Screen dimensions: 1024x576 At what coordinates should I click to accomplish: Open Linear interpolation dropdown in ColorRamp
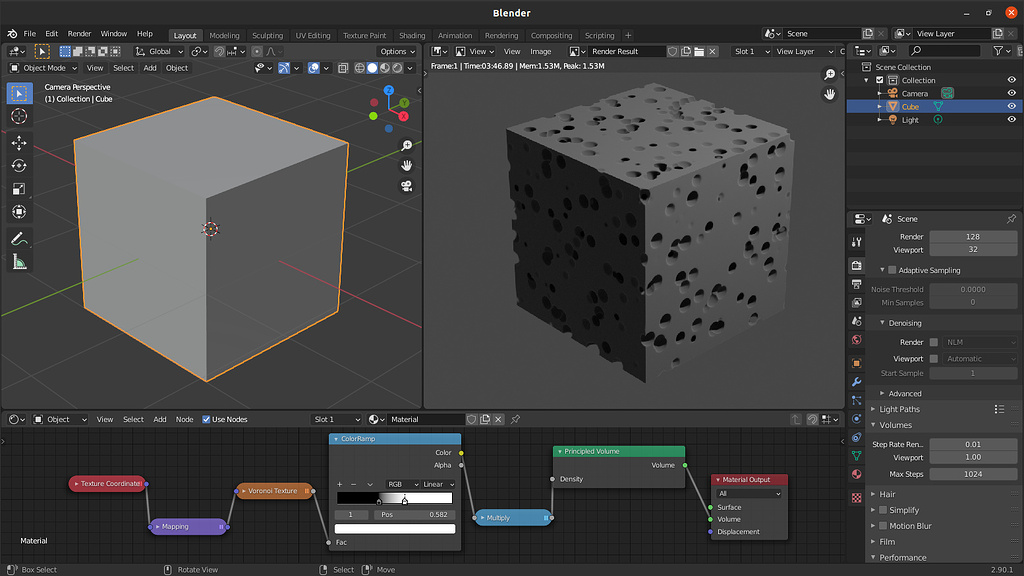point(438,485)
